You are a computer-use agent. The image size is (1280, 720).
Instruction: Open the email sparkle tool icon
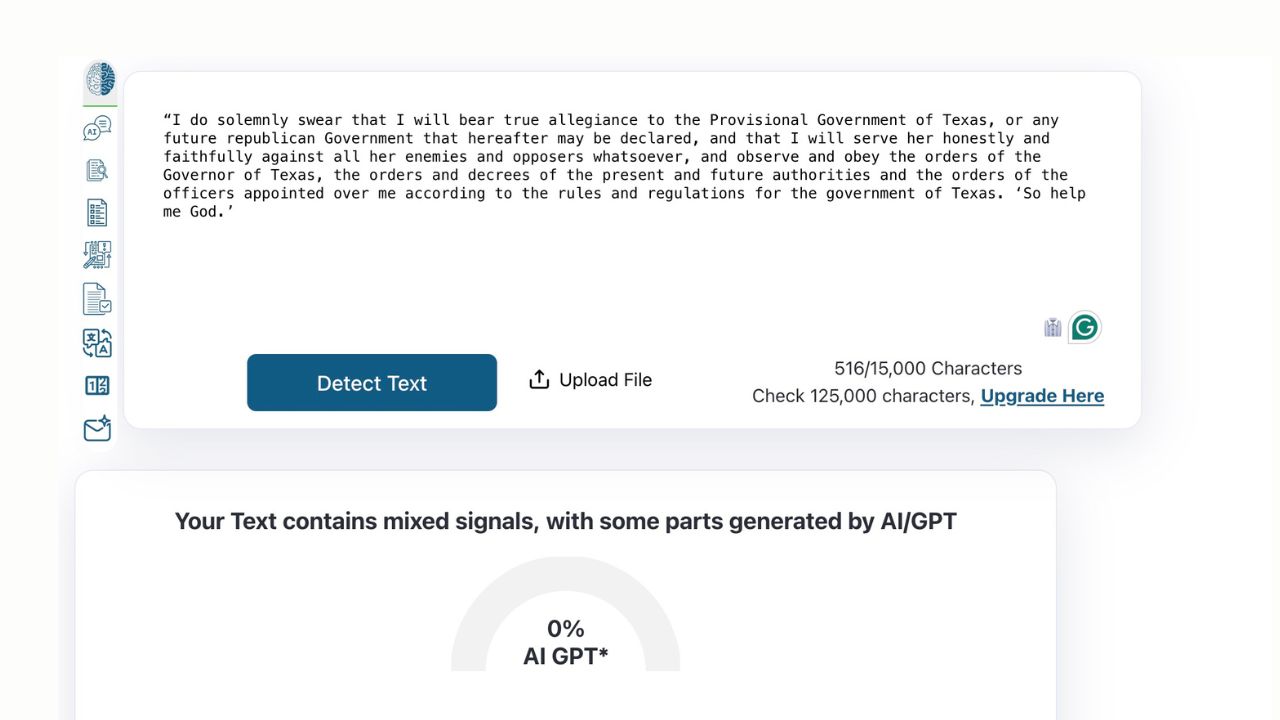click(x=97, y=430)
